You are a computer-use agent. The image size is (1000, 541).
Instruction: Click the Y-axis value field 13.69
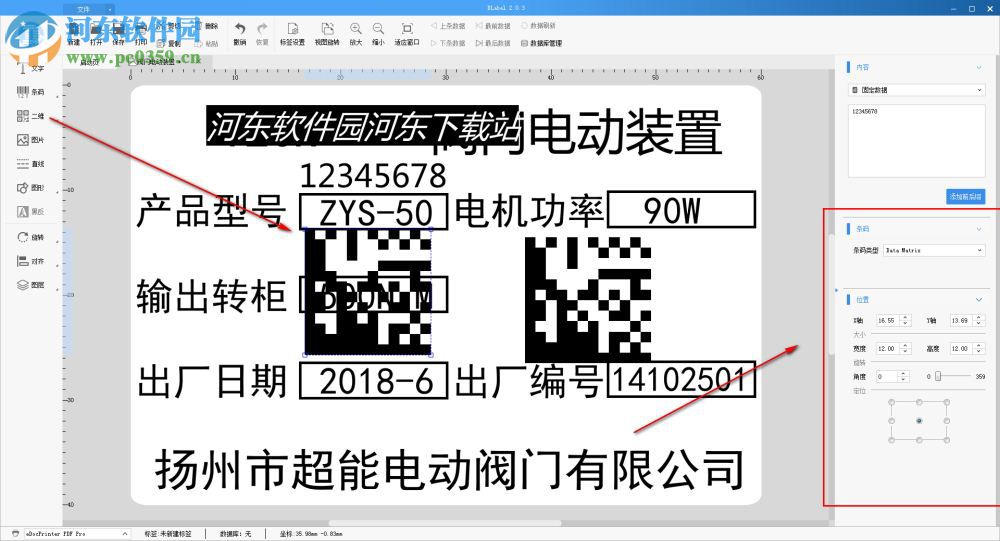(962, 320)
